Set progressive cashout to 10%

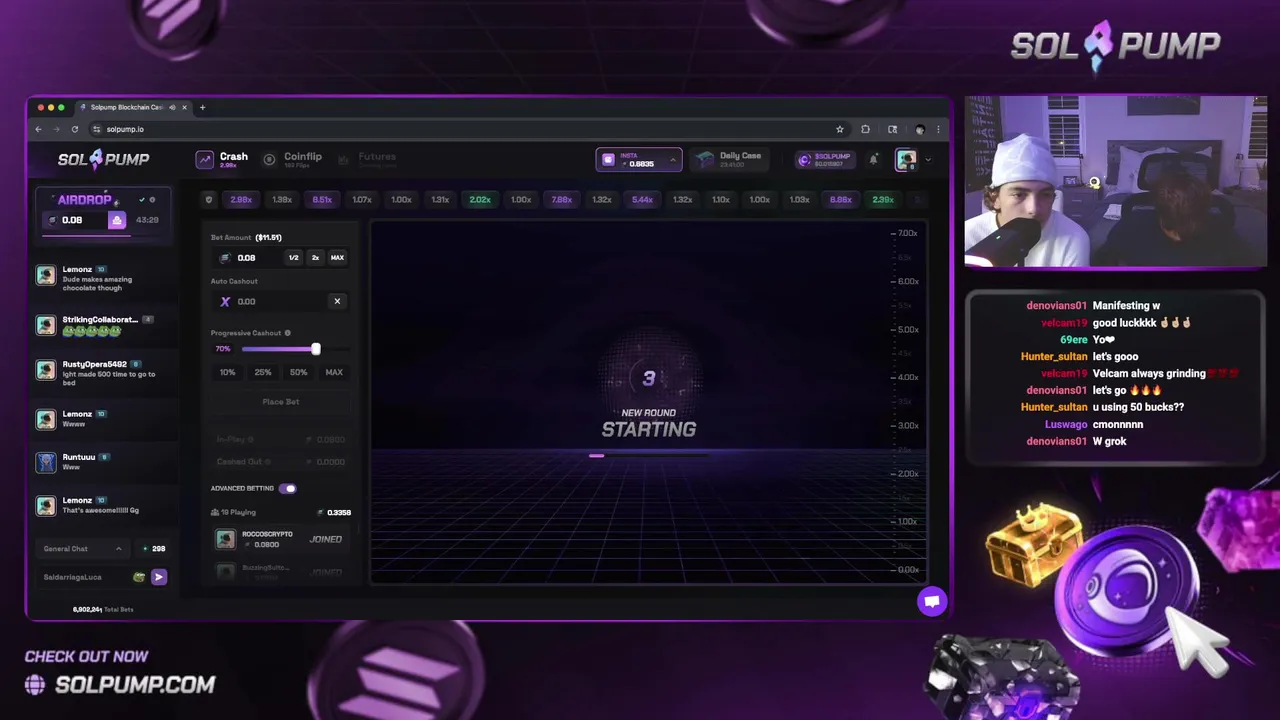pyautogui.click(x=227, y=372)
